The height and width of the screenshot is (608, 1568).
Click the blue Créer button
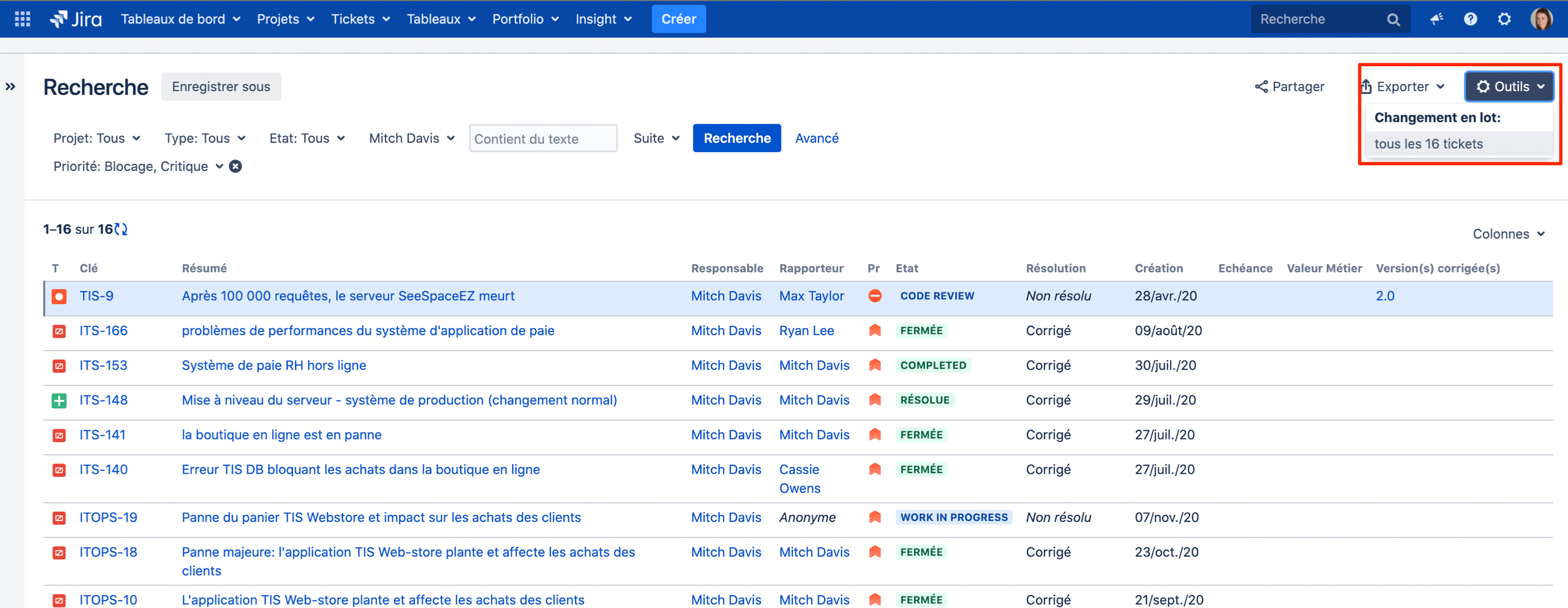[678, 19]
